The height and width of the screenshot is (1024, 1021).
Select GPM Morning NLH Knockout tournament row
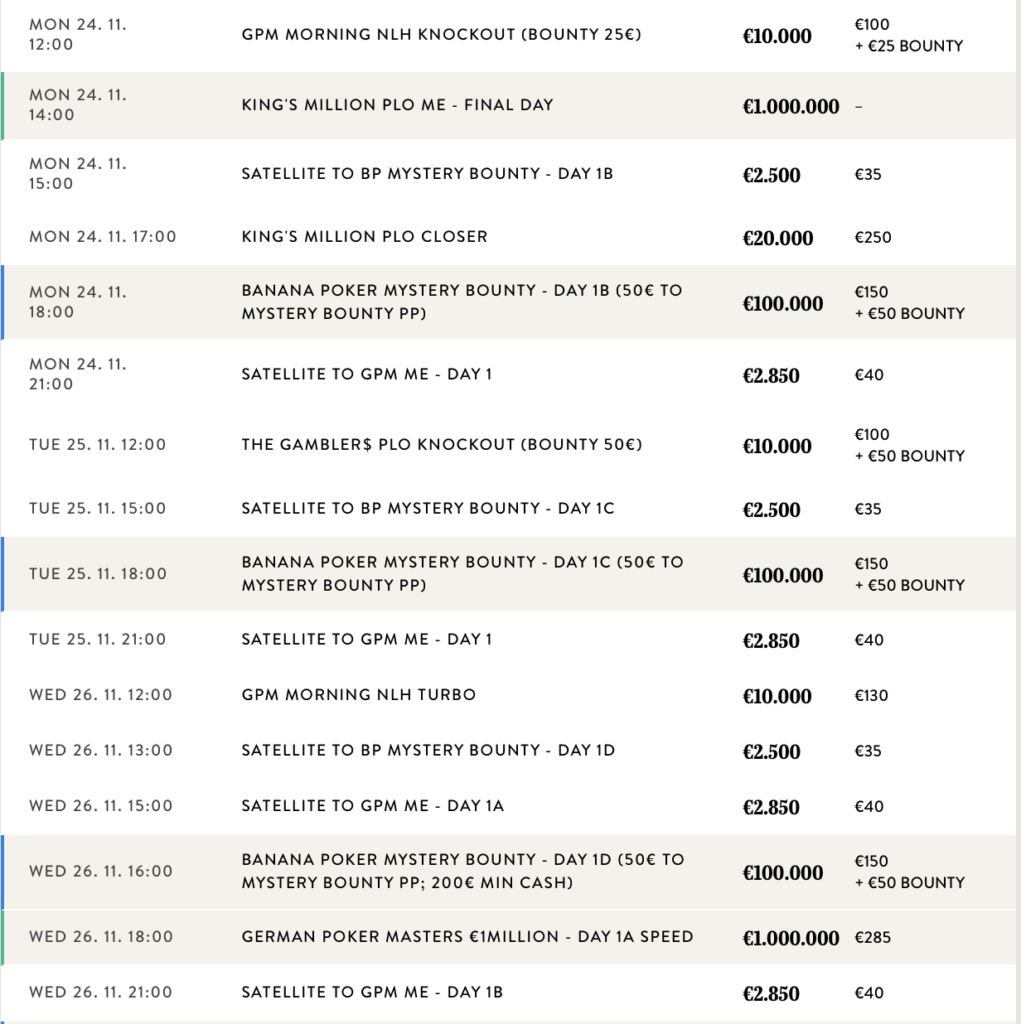441,35
